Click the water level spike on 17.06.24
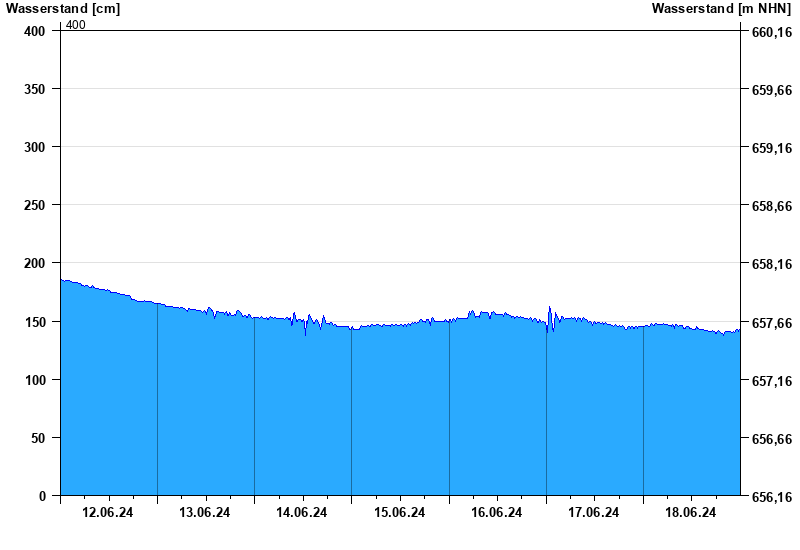The image size is (800, 550). (550, 310)
